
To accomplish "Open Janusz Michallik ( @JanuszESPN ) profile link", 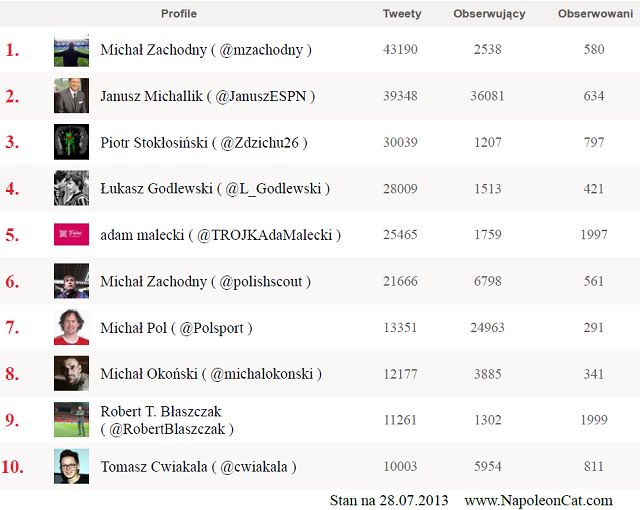I will [208, 97].
